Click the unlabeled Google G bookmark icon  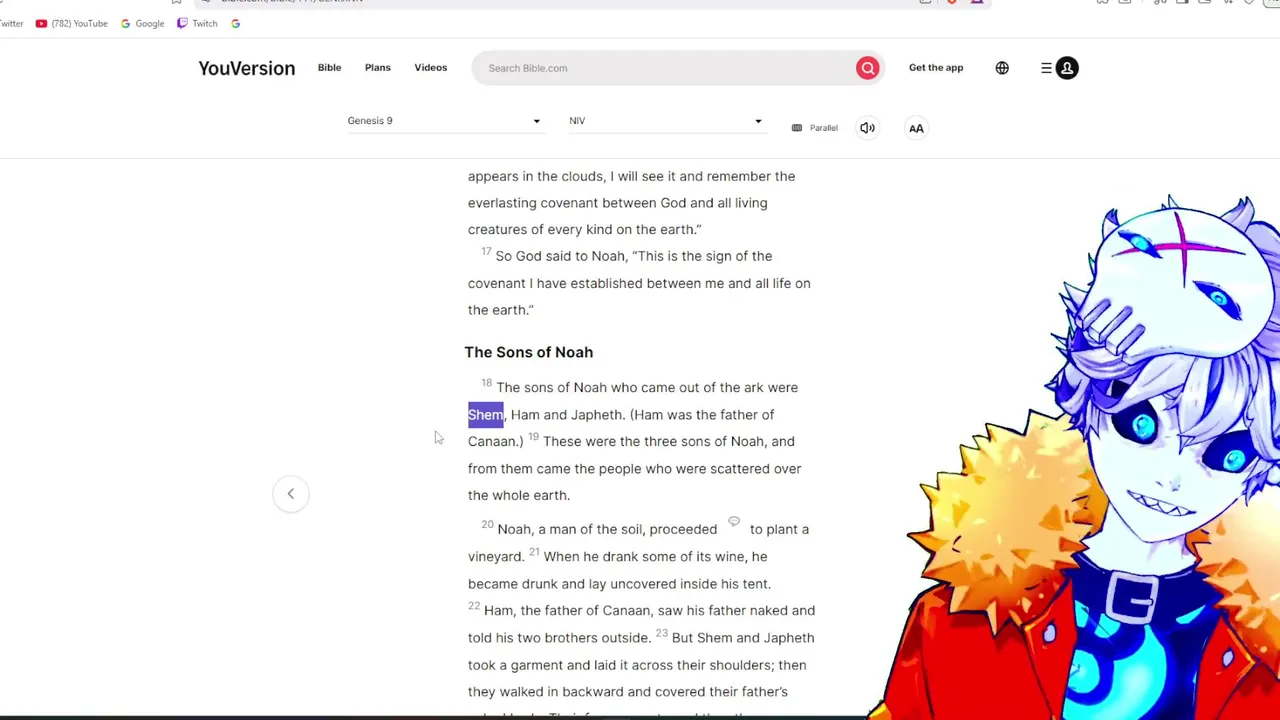pos(235,23)
